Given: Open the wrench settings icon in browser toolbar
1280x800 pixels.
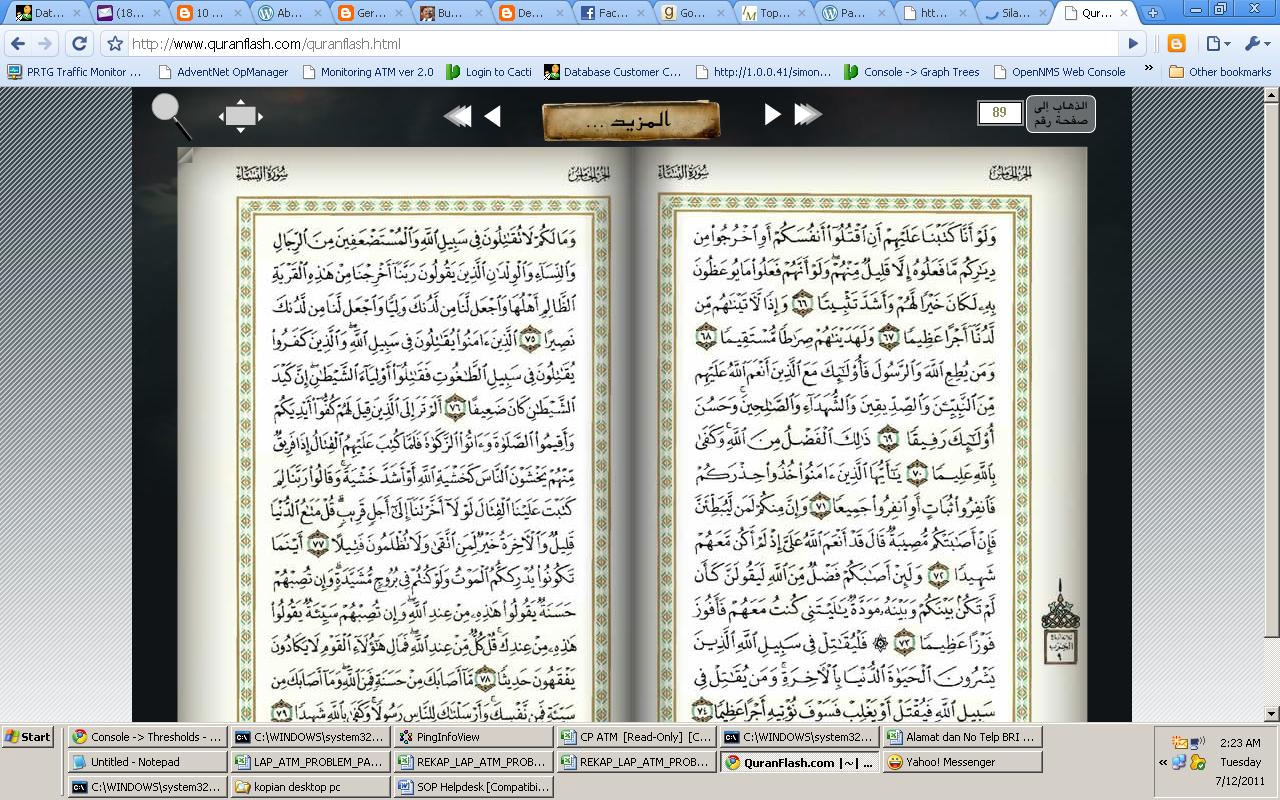Looking at the screenshot, I should click(x=1251, y=44).
